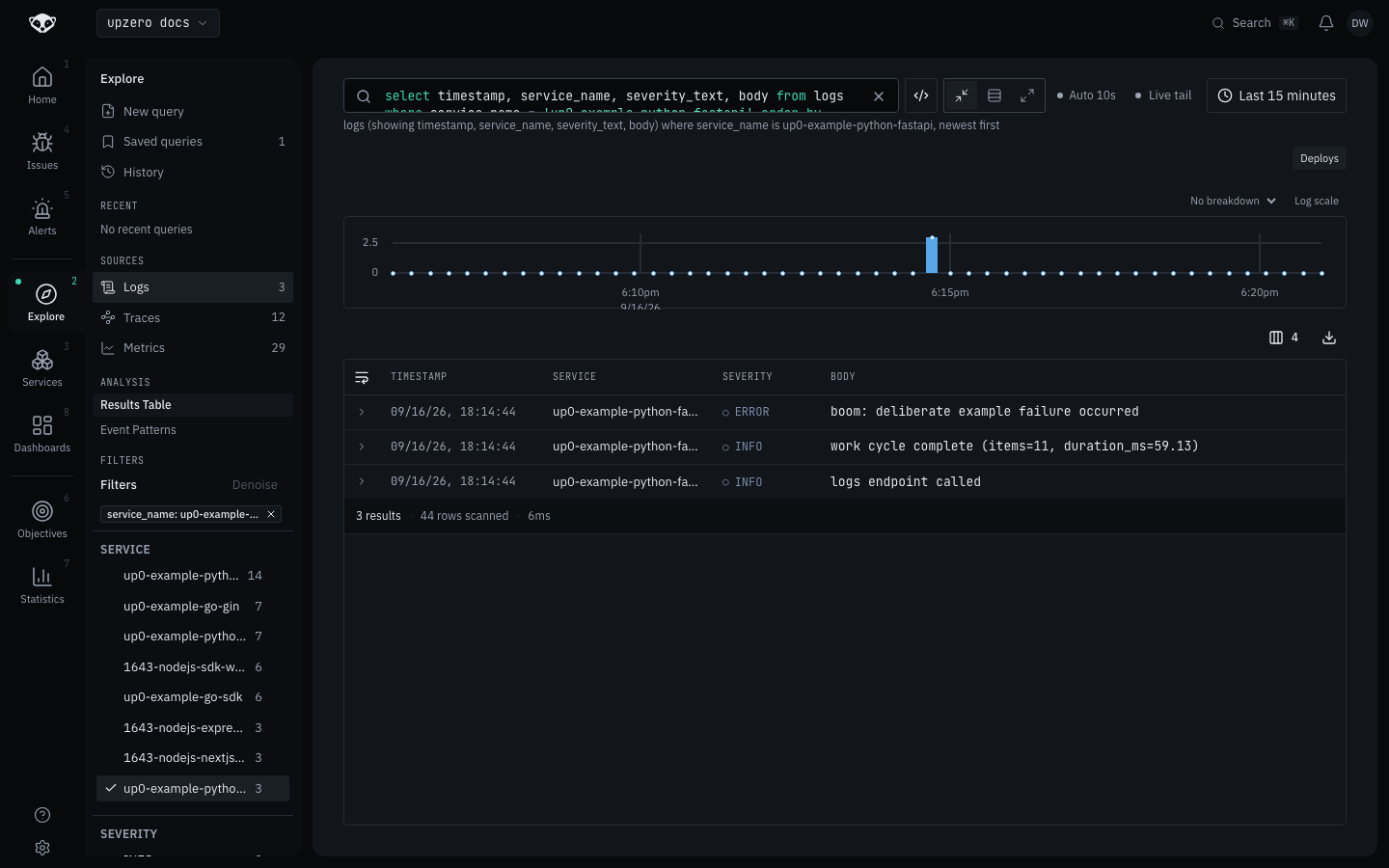Click the collapse arrows view icon
The image size is (1389, 868).
tap(962, 95)
